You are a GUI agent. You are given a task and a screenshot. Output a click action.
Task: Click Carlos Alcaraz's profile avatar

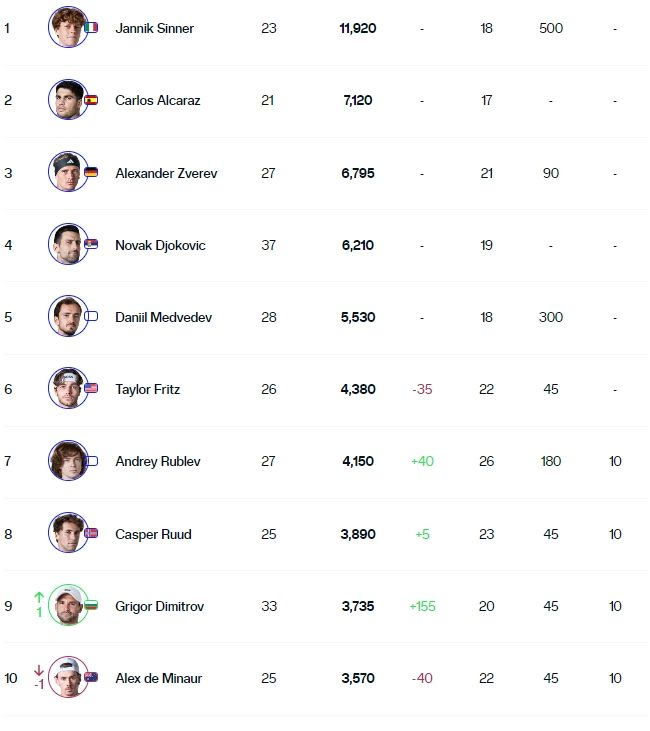[67, 100]
